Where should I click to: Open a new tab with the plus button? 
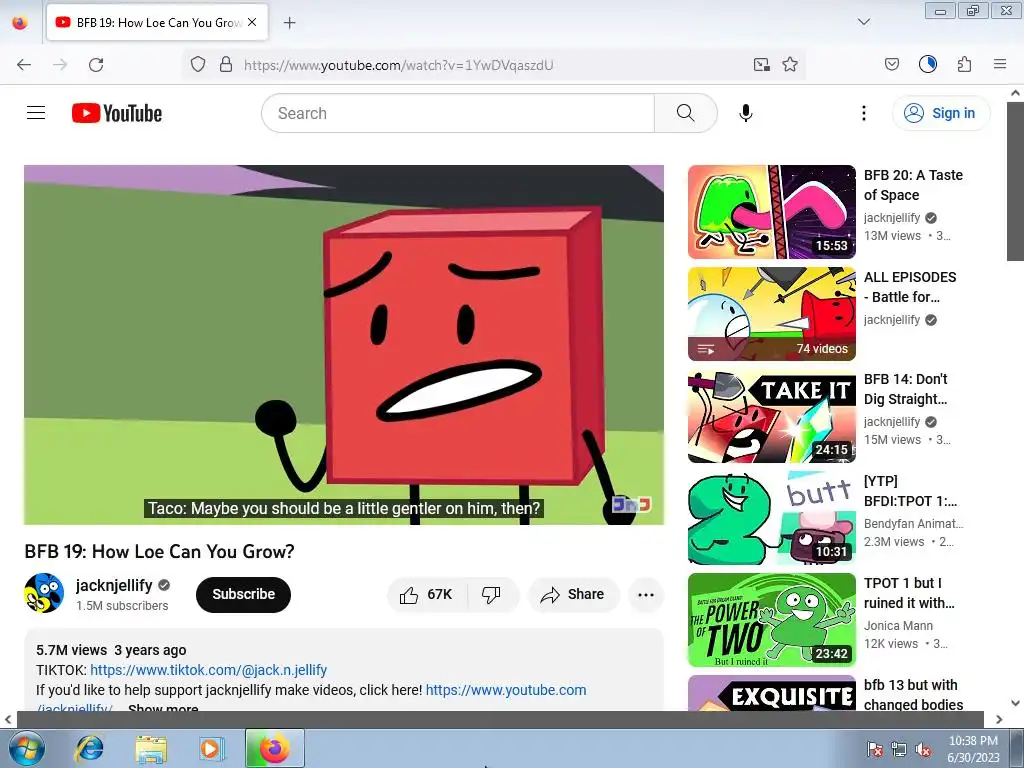point(289,23)
